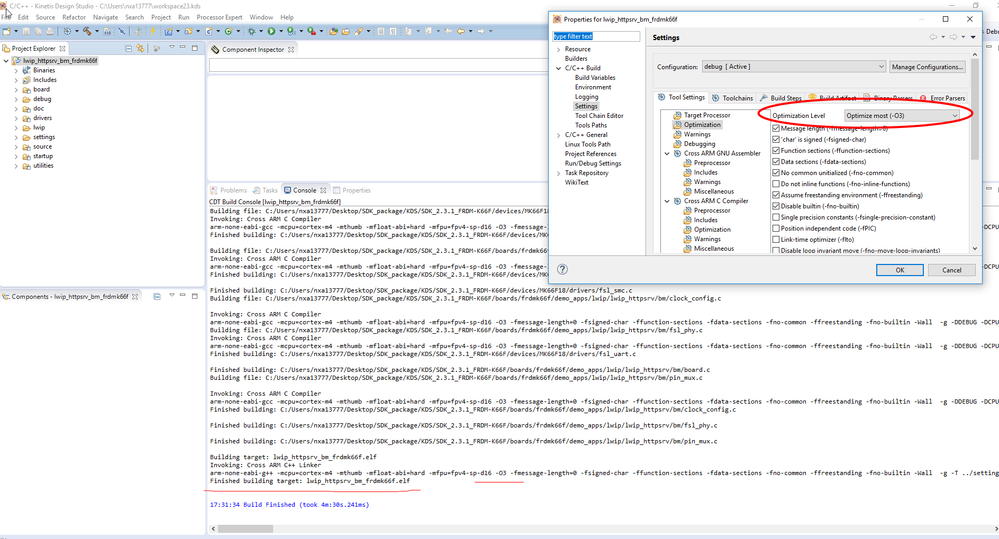Open the Navigate menu
The image size is (999, 539).
(x=105, y=17)
